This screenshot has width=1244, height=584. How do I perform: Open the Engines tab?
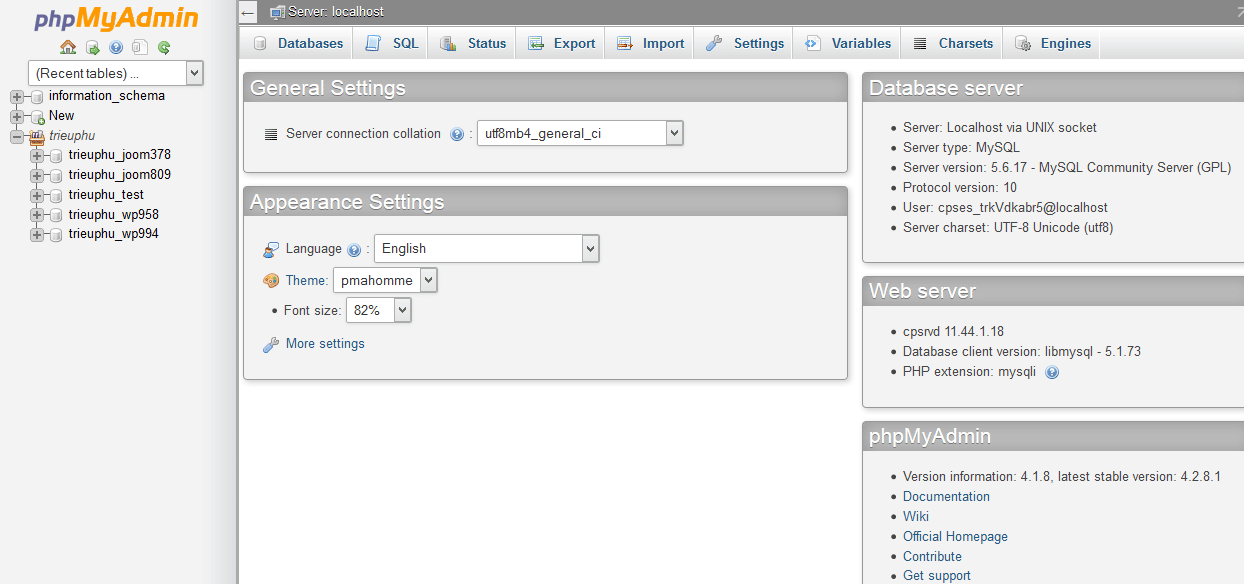[x=1052, y=43]
